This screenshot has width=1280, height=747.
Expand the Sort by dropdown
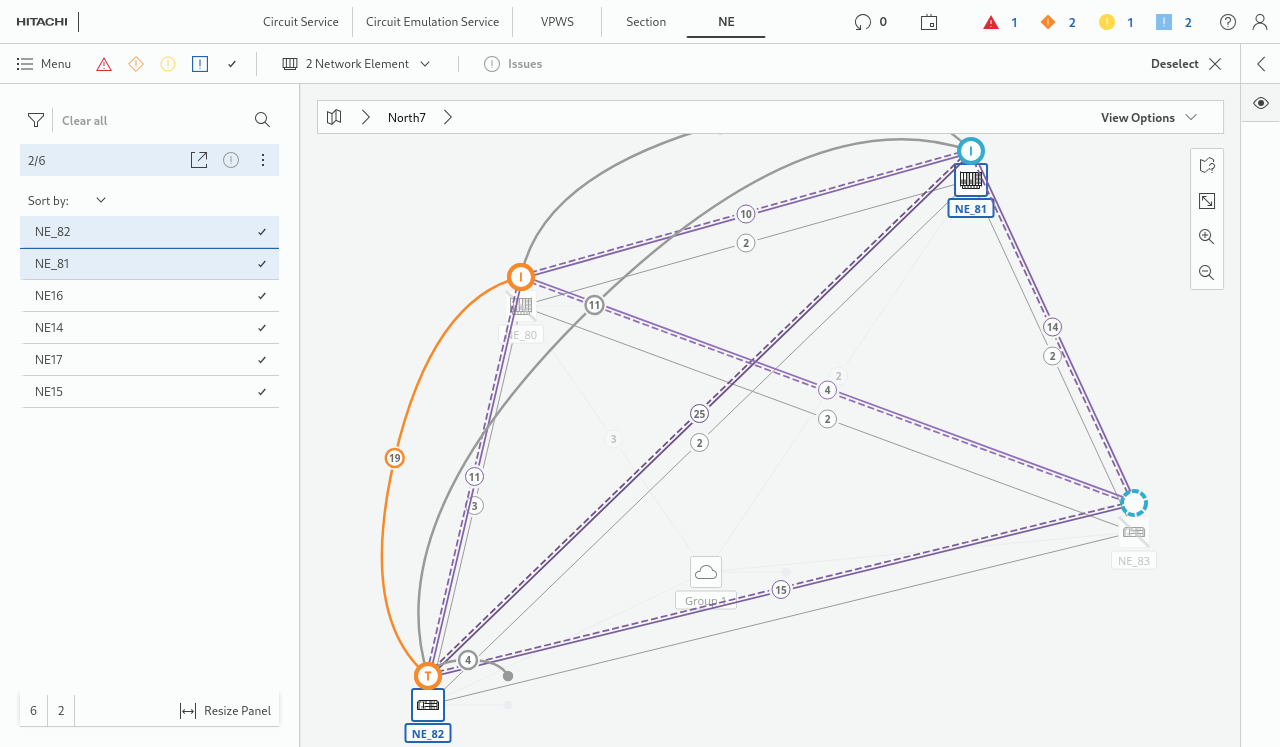point(100,200)
